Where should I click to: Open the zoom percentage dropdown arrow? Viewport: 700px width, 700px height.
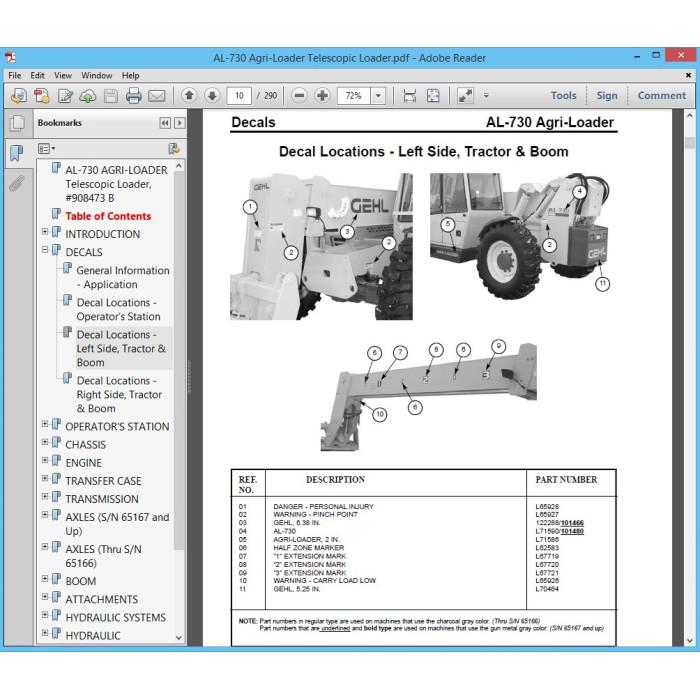tap(378, 96)
